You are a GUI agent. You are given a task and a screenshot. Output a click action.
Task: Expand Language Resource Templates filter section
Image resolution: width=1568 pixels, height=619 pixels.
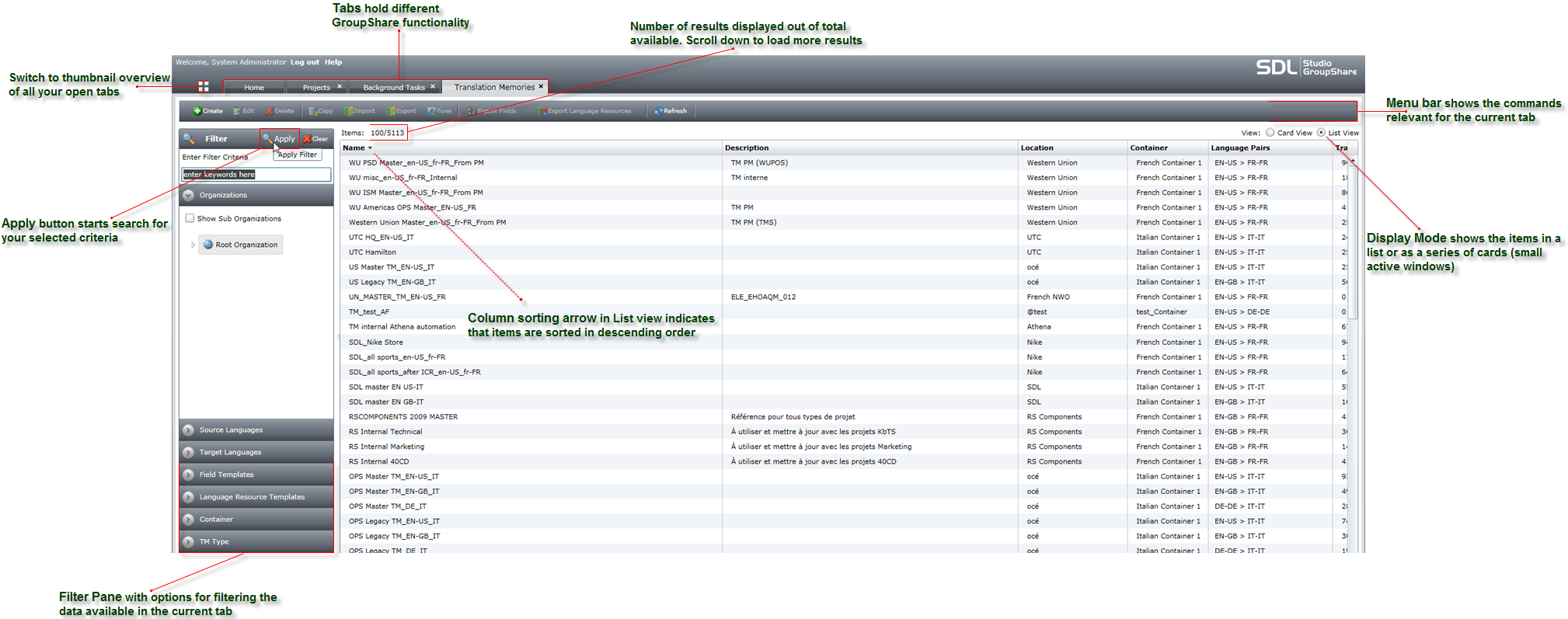tap(256, 497)
